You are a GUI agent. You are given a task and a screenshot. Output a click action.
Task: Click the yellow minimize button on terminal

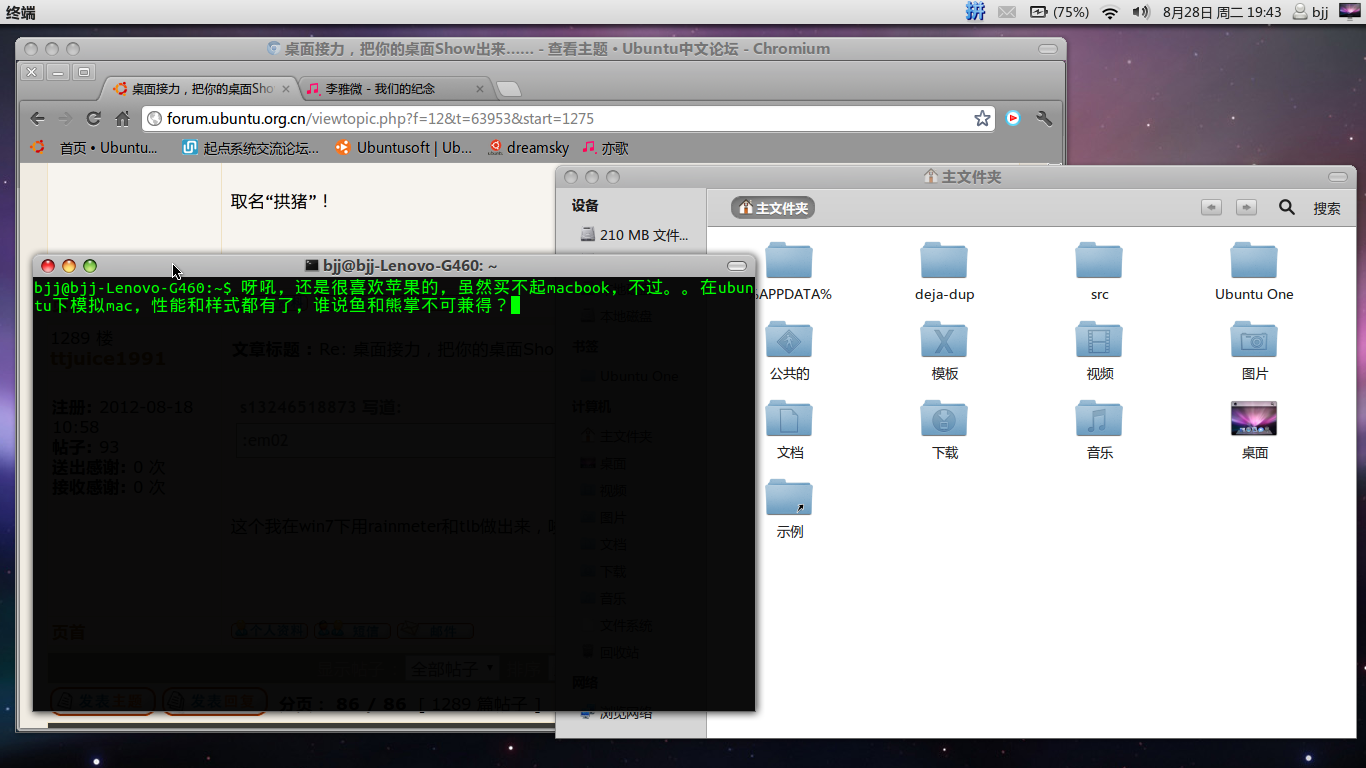pyautogui.click(x=69, y=266)
